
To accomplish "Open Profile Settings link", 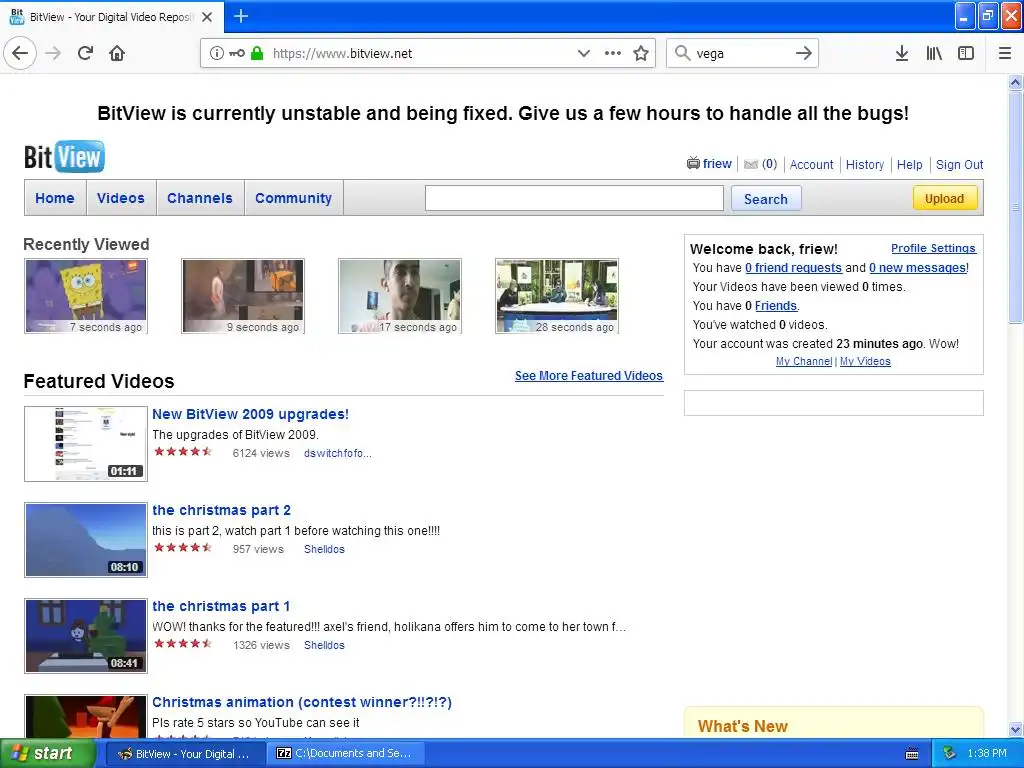I will pos(933,248).
